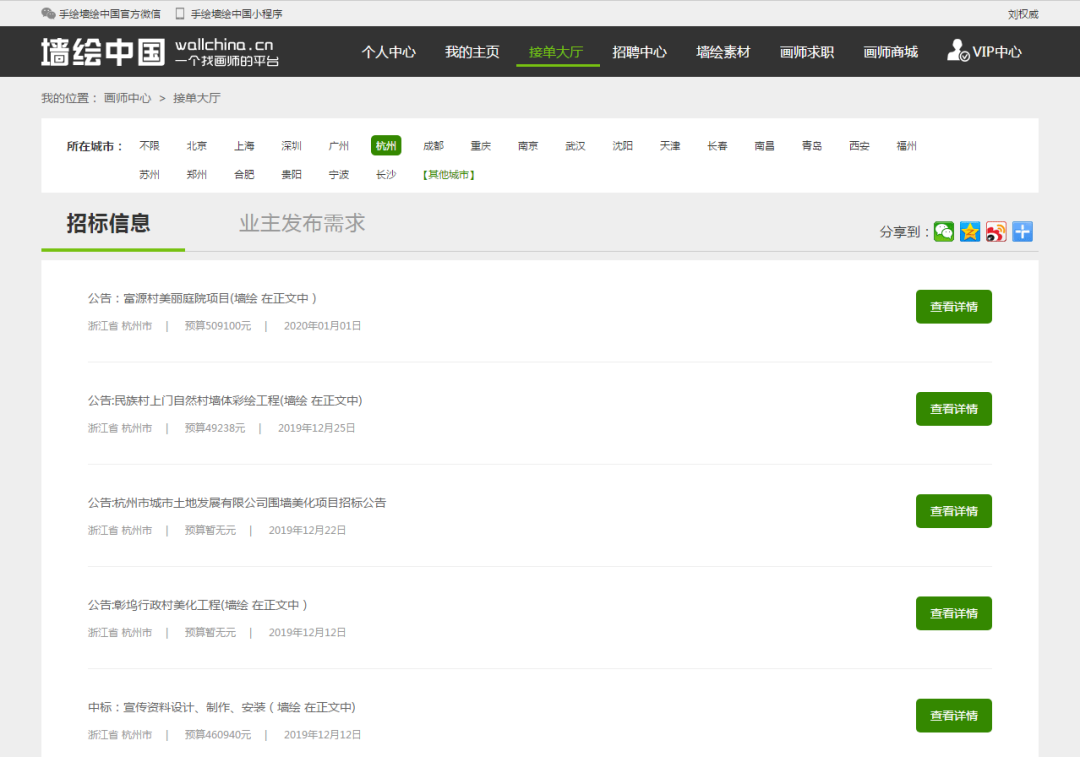
Task: Open 墙绘素材 menu item
Action: [x=723, y=52]
